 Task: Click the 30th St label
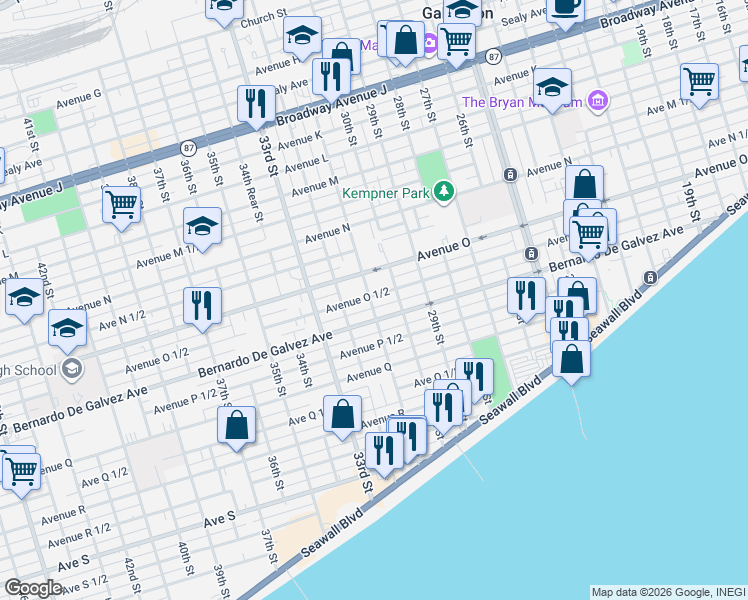tap(348, 128)
